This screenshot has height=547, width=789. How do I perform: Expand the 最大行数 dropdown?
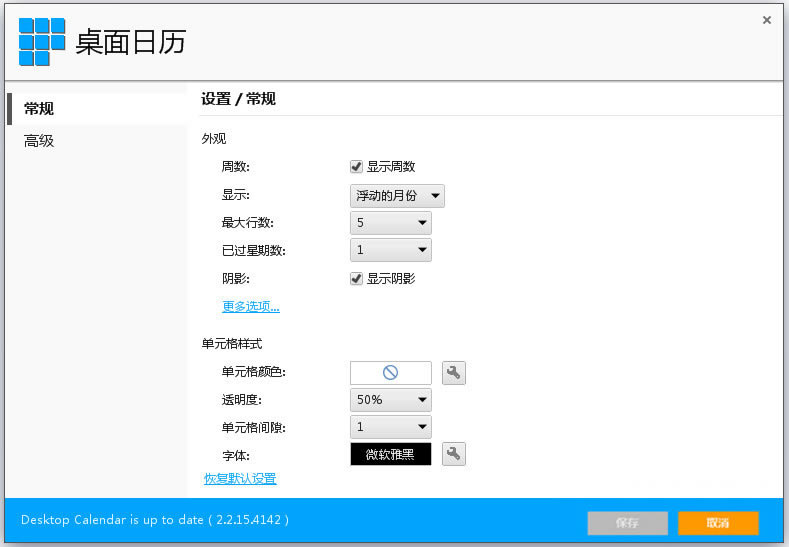(x=391, y=223)
